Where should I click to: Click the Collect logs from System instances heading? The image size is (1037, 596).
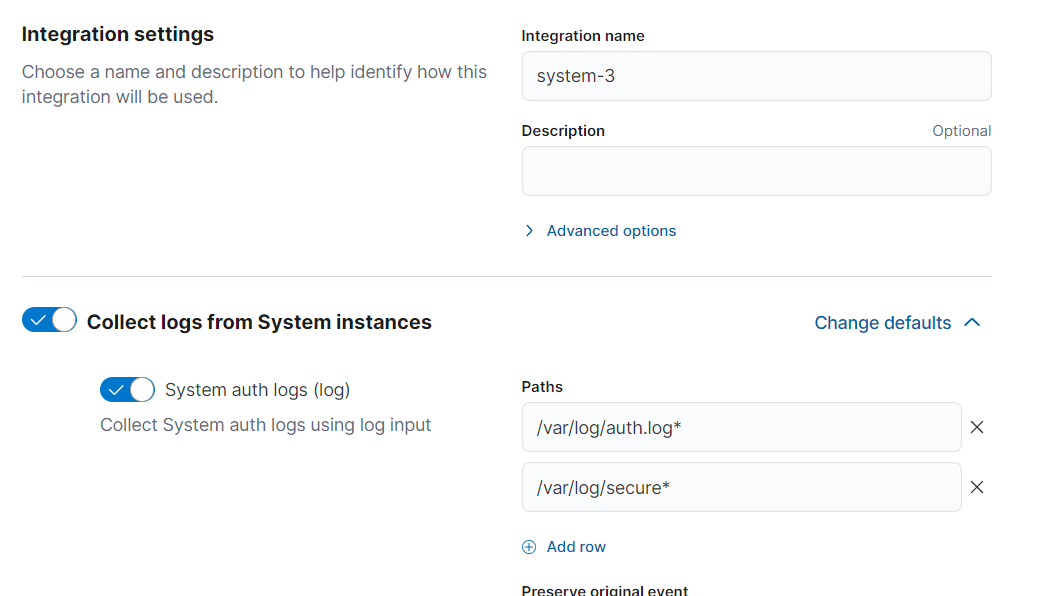(x=259, y=322)
